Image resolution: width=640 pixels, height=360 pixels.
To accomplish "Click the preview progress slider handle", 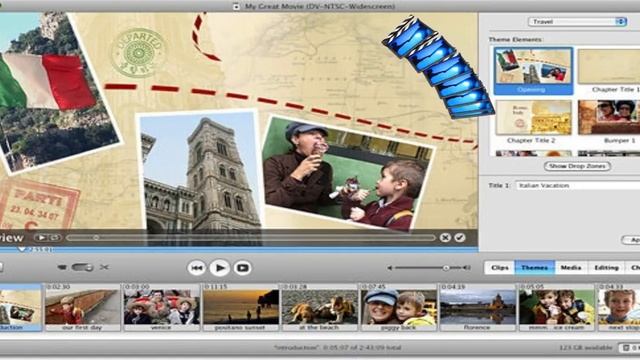I will (96, 238).
